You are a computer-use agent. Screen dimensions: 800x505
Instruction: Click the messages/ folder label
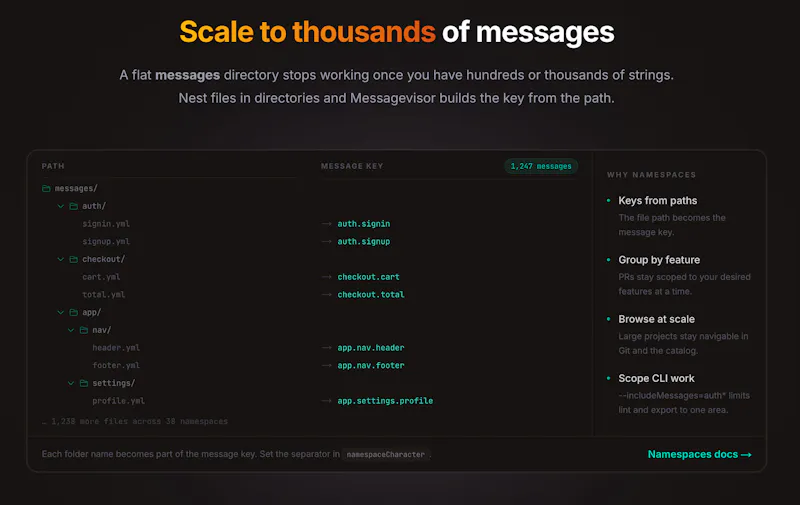(76, 188)
